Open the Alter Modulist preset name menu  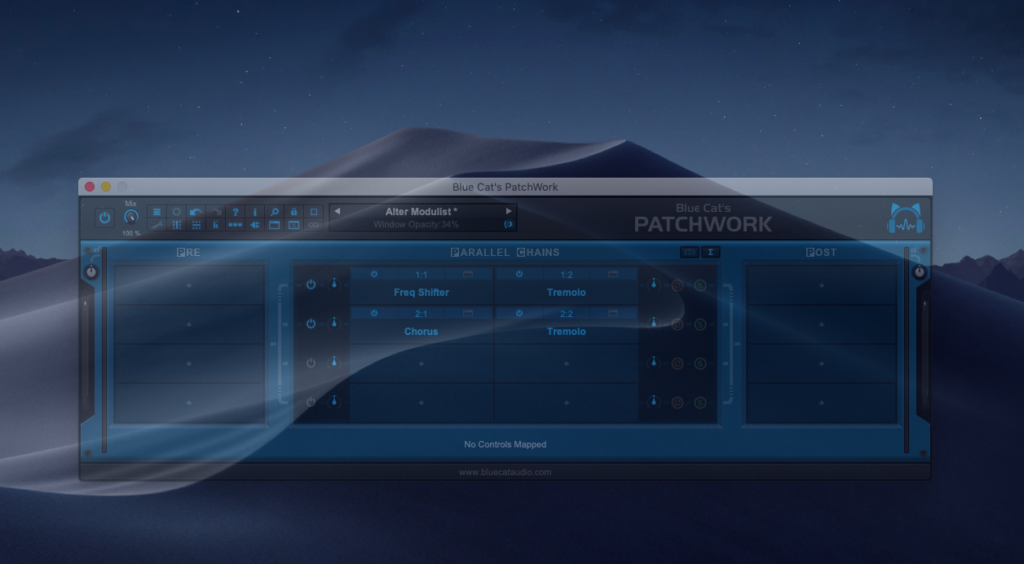(421, 212)
